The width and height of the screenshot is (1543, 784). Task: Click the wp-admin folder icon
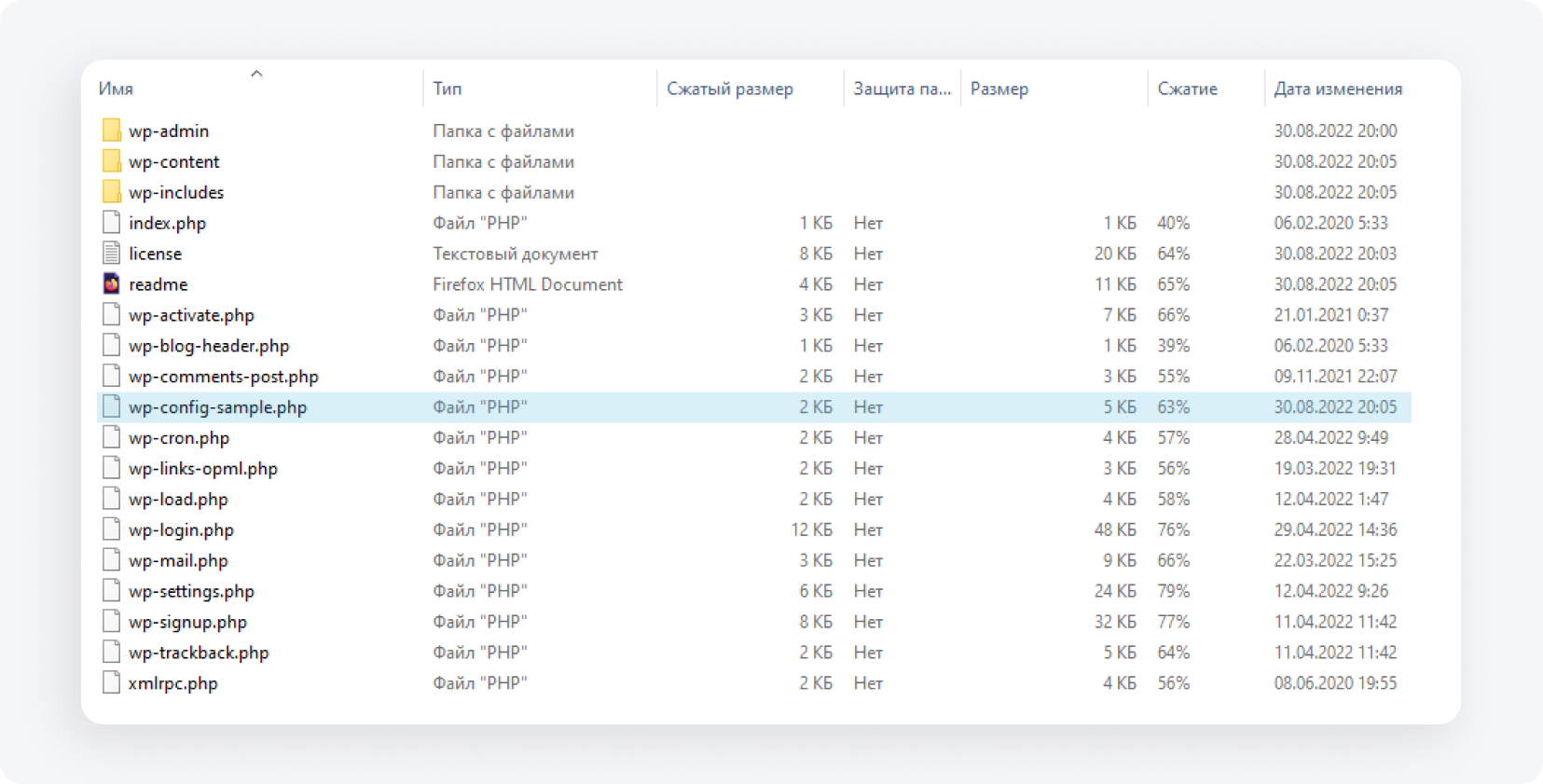pos(111,131)
